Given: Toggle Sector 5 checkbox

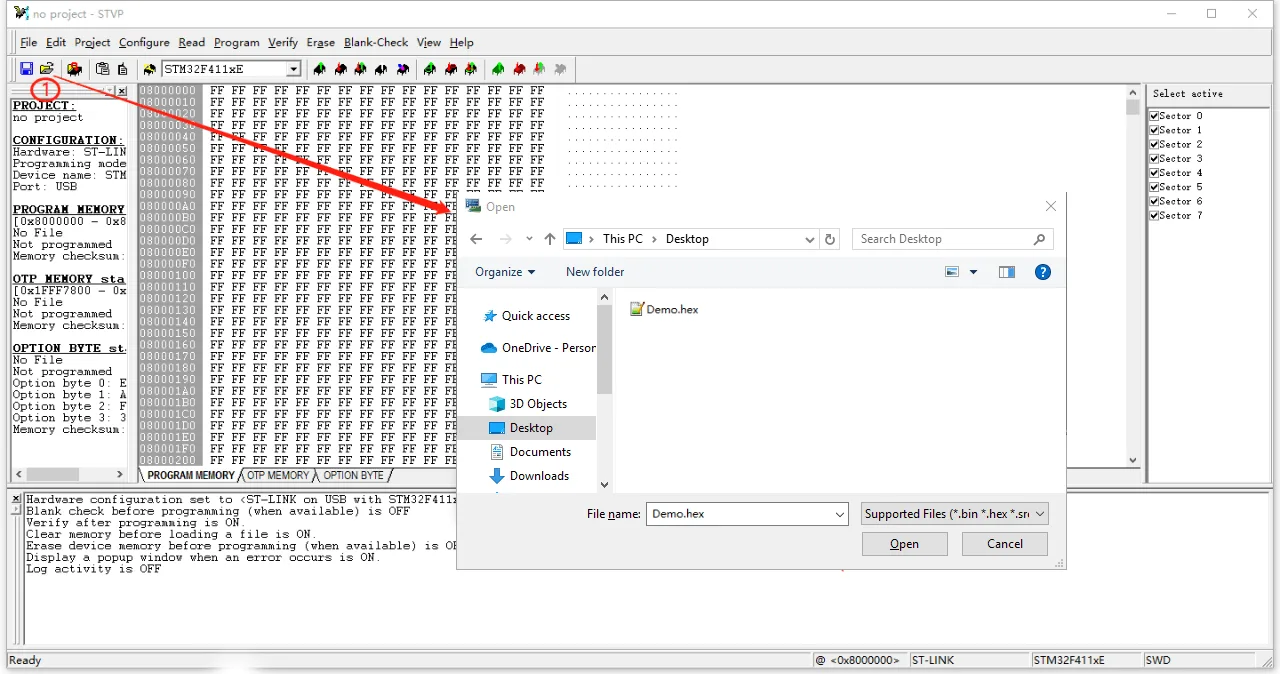Looking at the screenshot, I should tap(1155, 187).
